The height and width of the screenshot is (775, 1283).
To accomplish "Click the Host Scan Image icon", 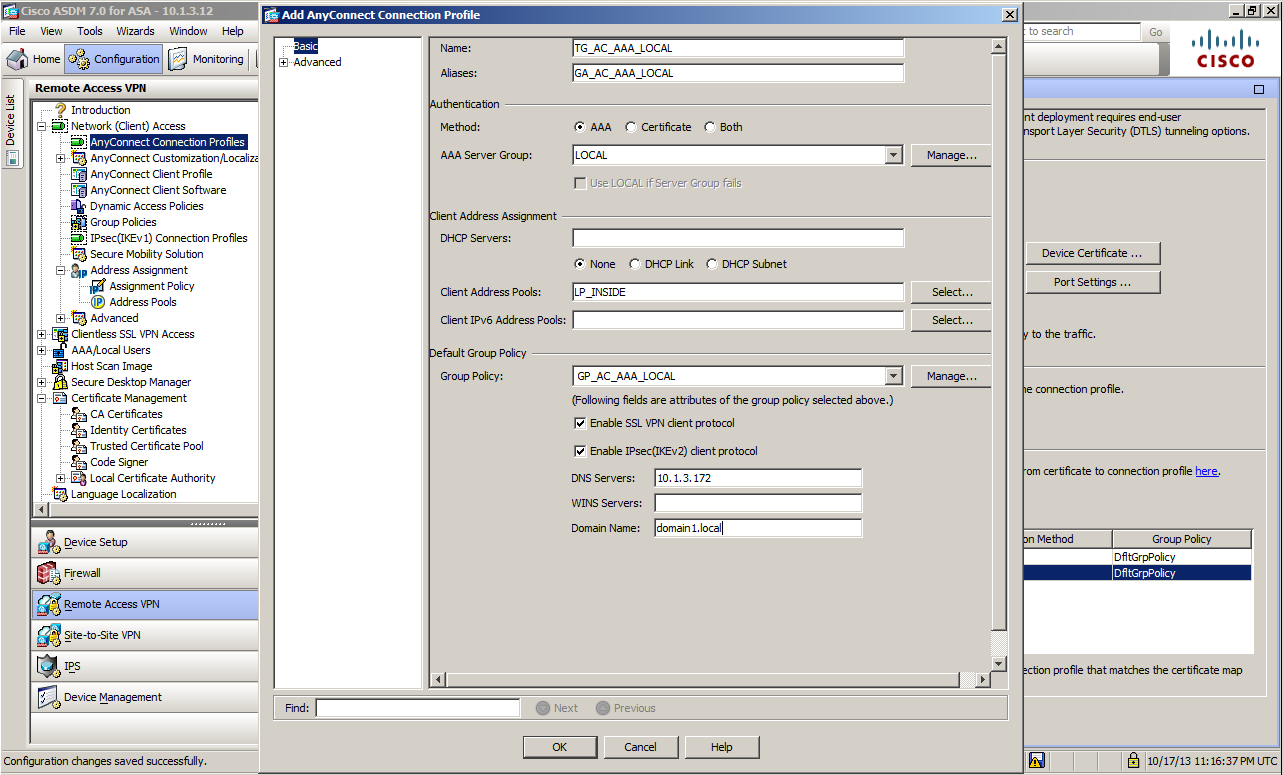I will point(60,366).
